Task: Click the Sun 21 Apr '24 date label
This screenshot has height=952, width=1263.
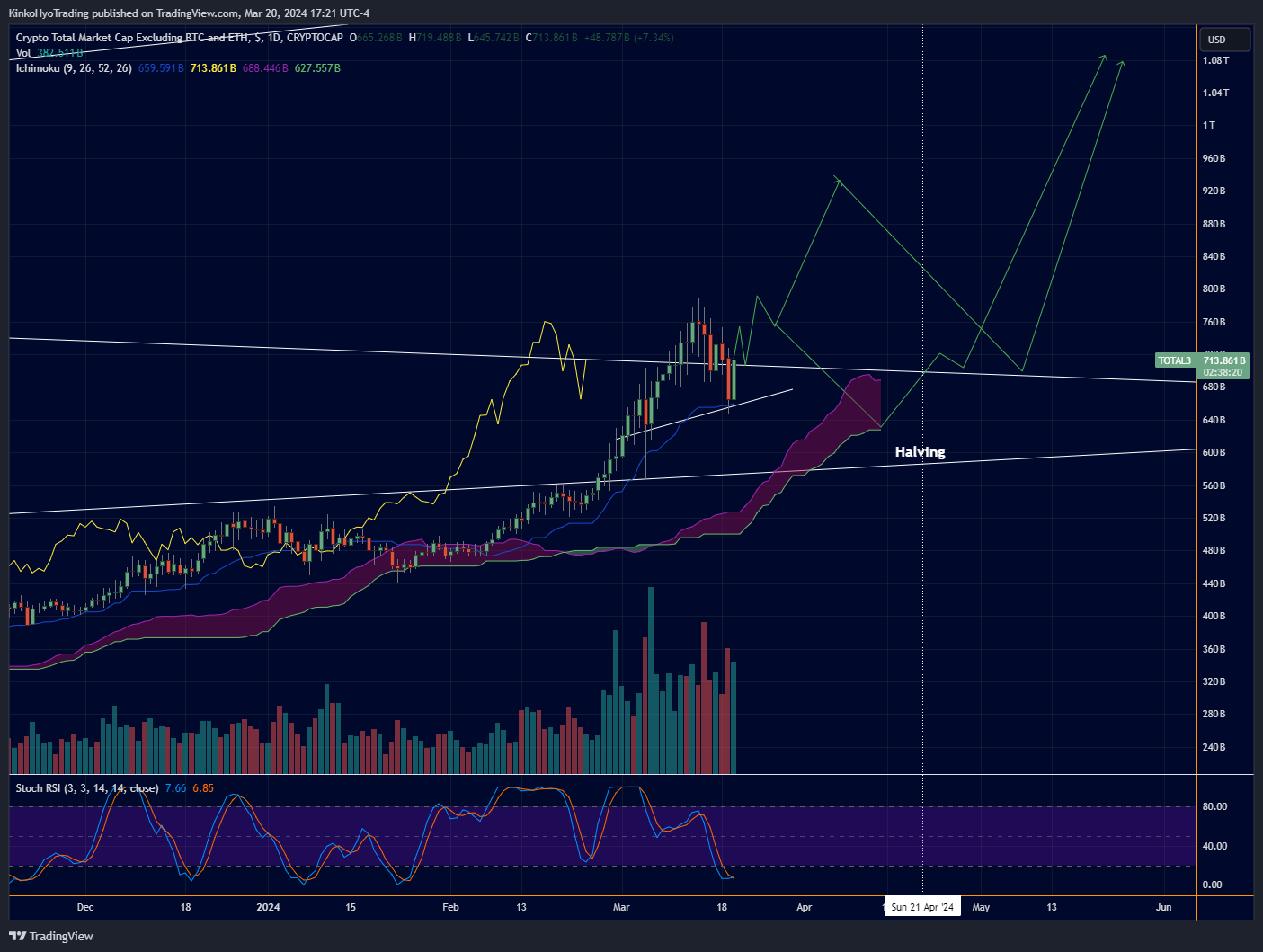Action: [x=922, y=907]
